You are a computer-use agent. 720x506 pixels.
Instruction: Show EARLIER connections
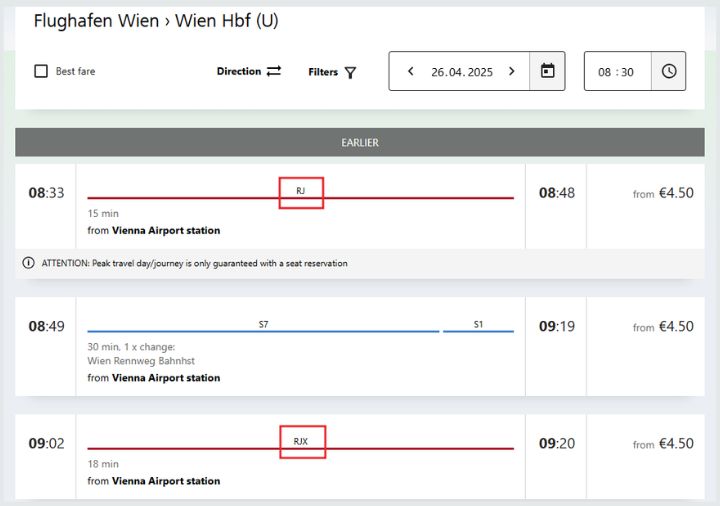point(360,142)
